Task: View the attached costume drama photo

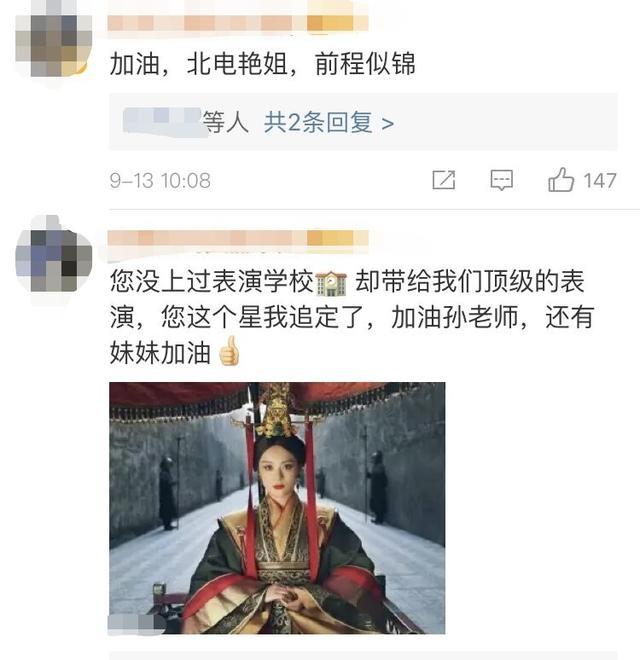Action: [277, 508]
